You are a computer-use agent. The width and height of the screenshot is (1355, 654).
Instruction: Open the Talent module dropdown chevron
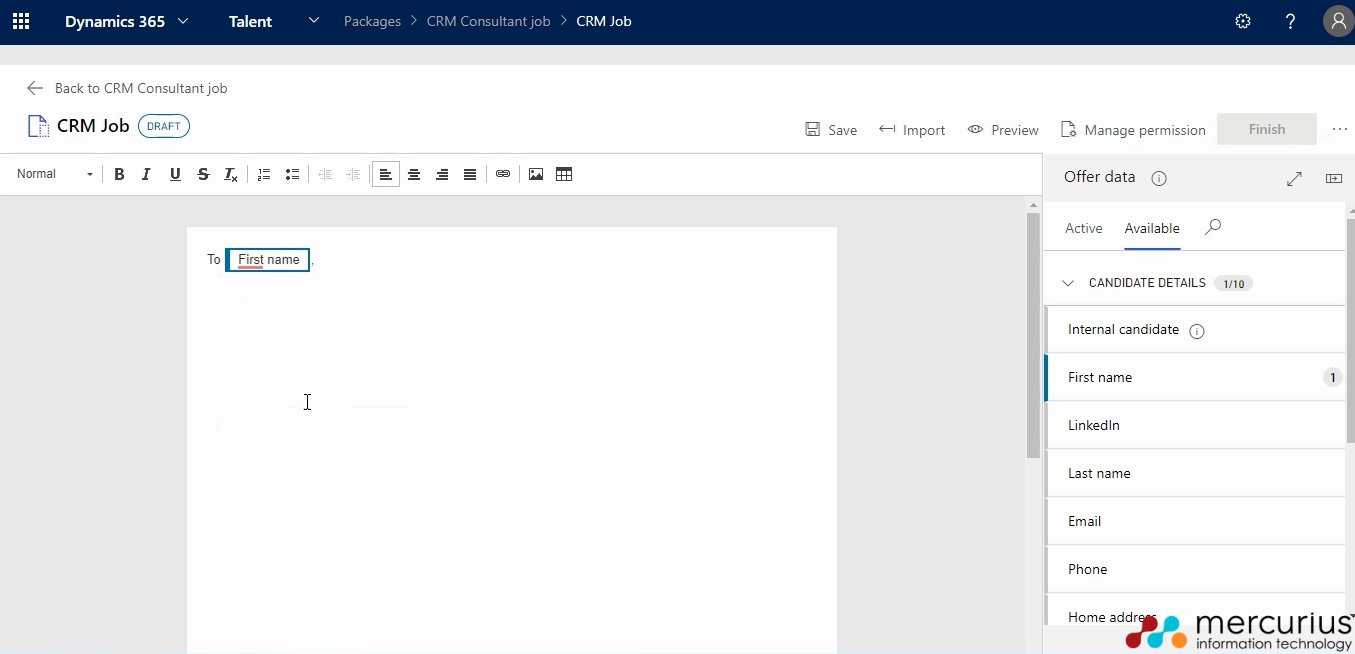coord(313,21)
